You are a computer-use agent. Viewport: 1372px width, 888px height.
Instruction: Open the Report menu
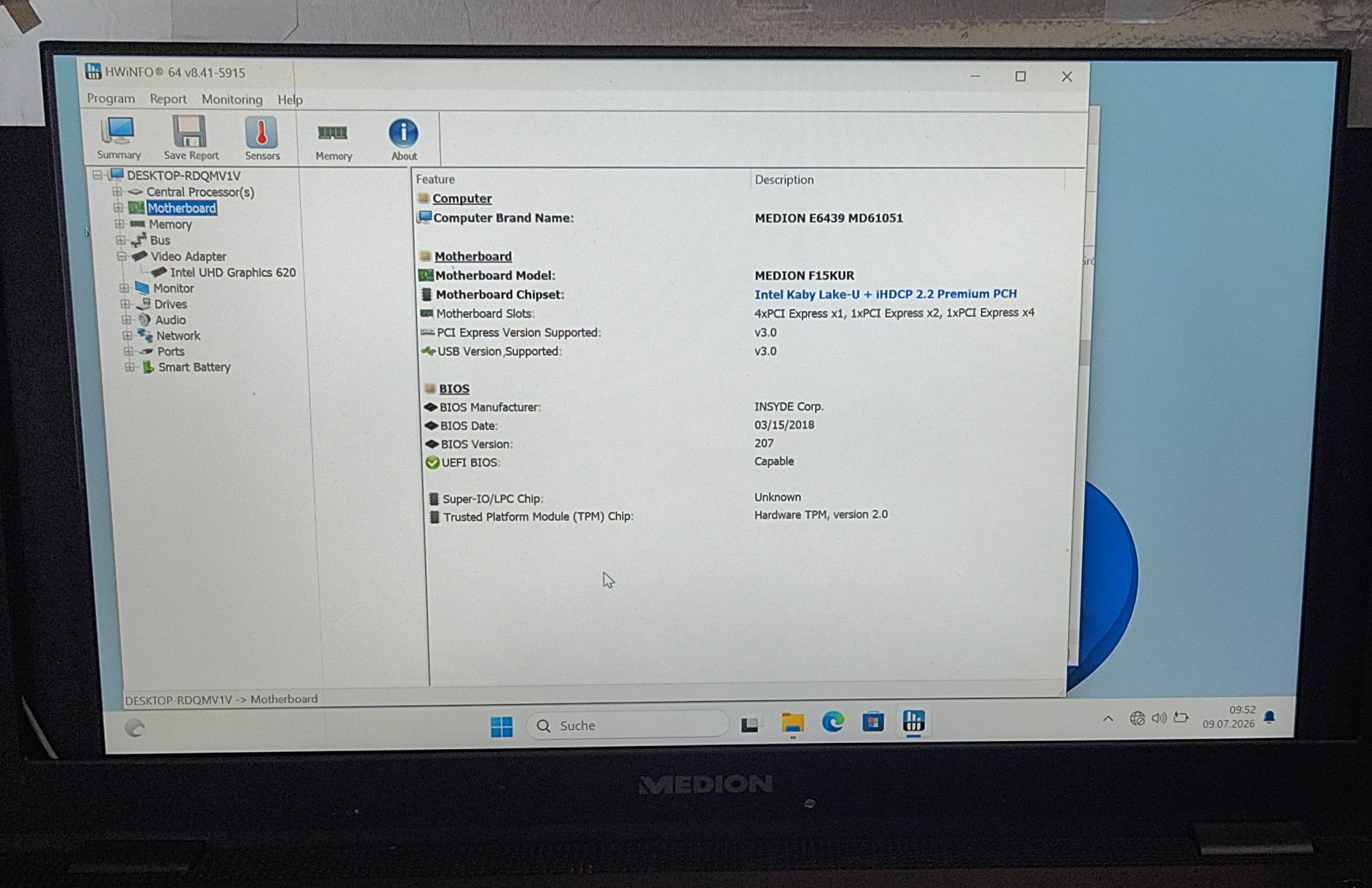point(168,99)
